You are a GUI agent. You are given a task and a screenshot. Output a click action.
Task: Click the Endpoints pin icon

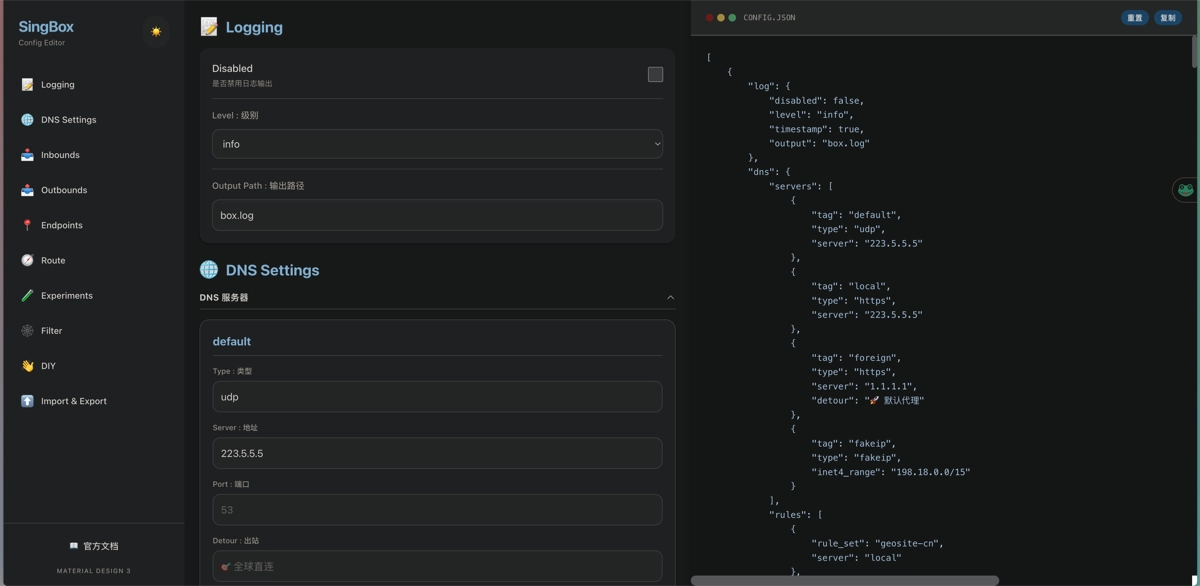coord(27,225)
